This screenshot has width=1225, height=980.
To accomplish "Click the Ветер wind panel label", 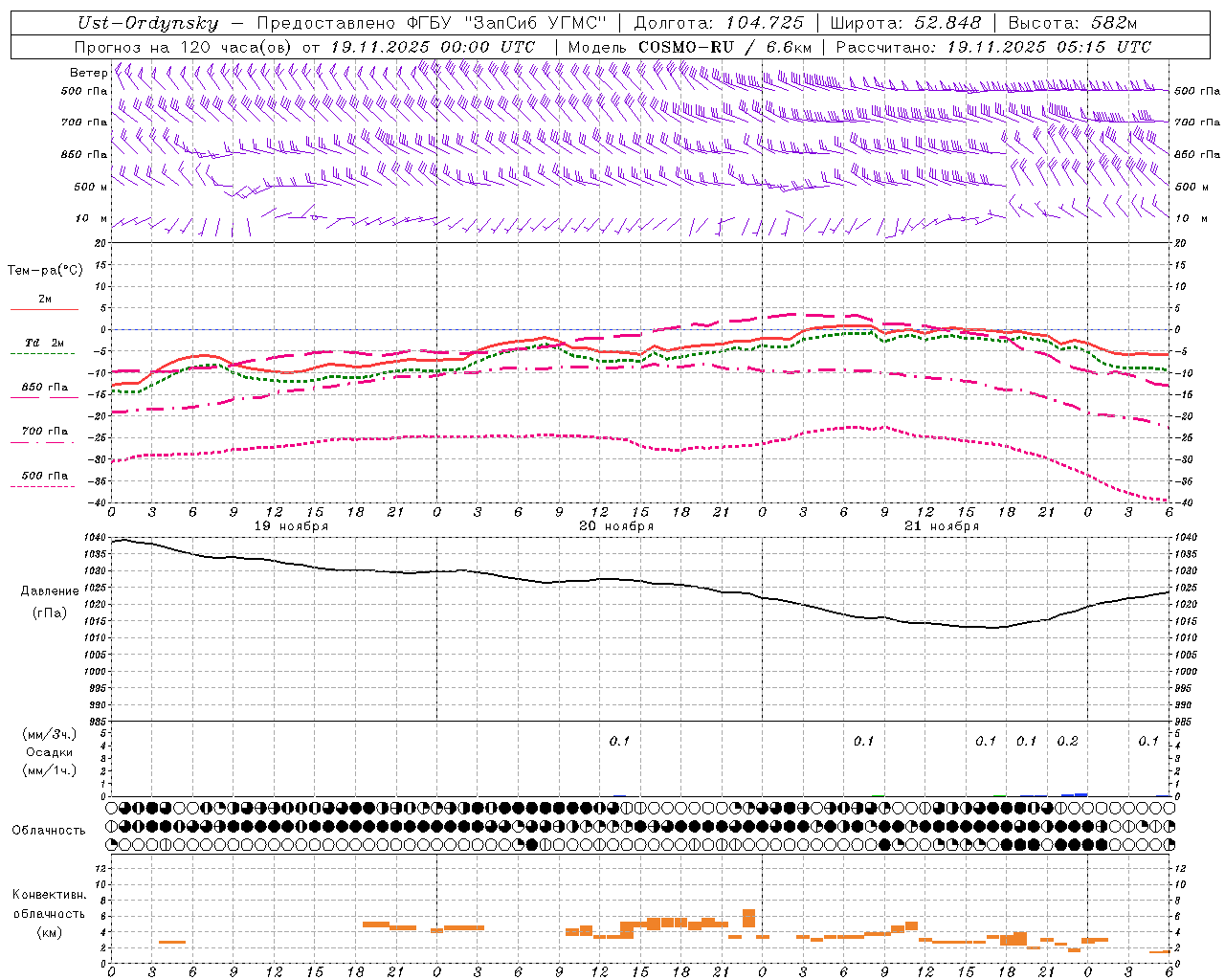I will pos(88,73).
